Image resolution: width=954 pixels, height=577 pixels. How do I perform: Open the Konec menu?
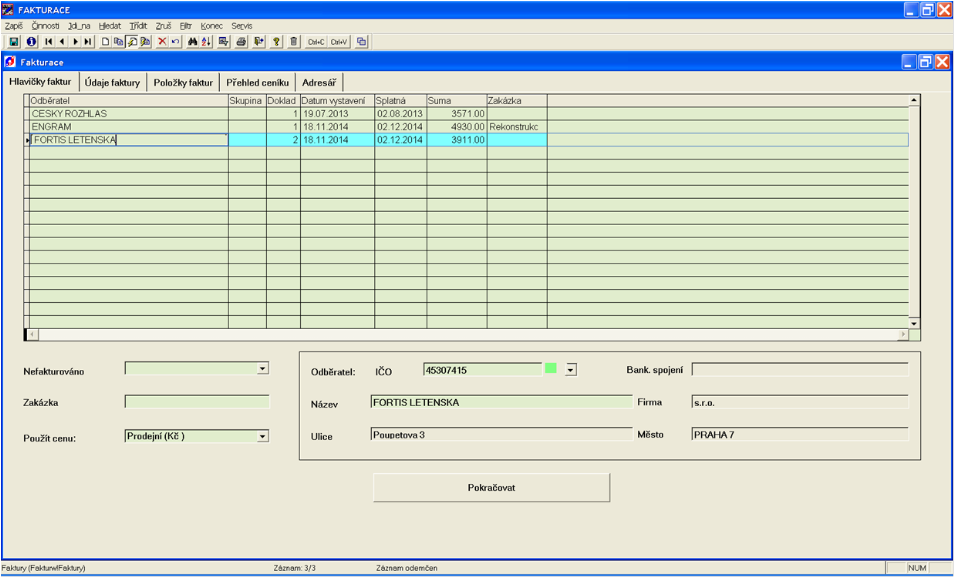pyautogui.click(x=212, y=26)
